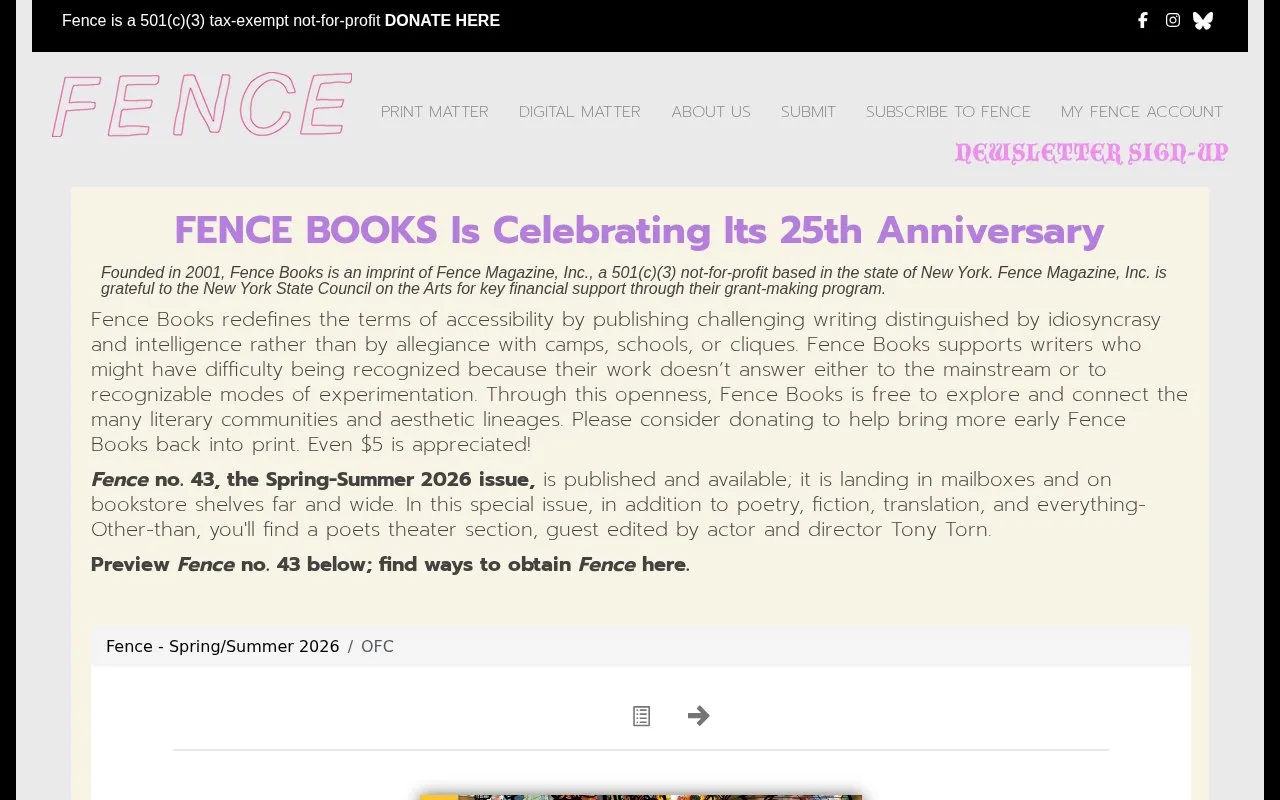Click the FENCE logo
The image size is (1280, 800).
coord(202,105)
